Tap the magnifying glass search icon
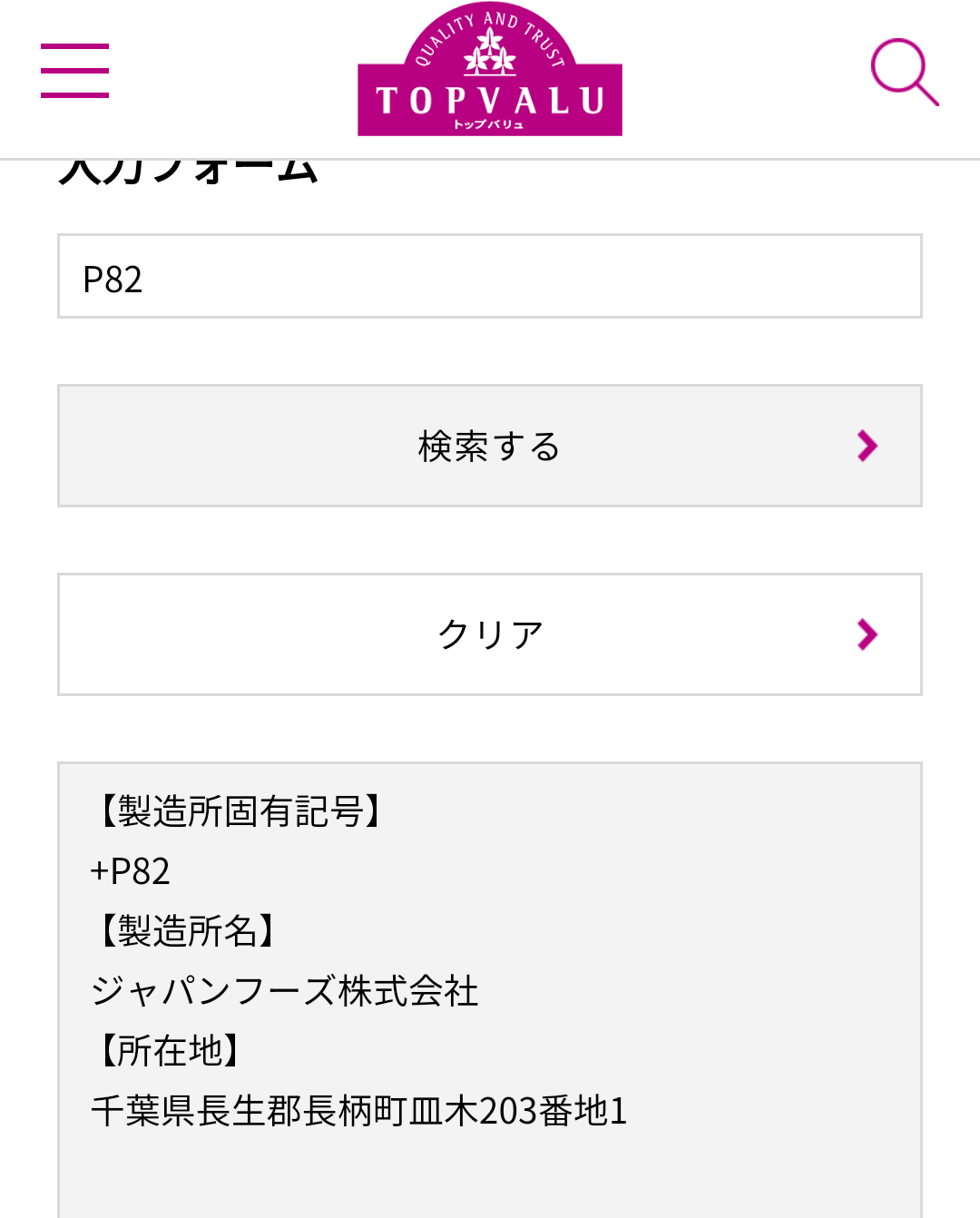Viewport: 980px width, 1218px height. point(904,72)
